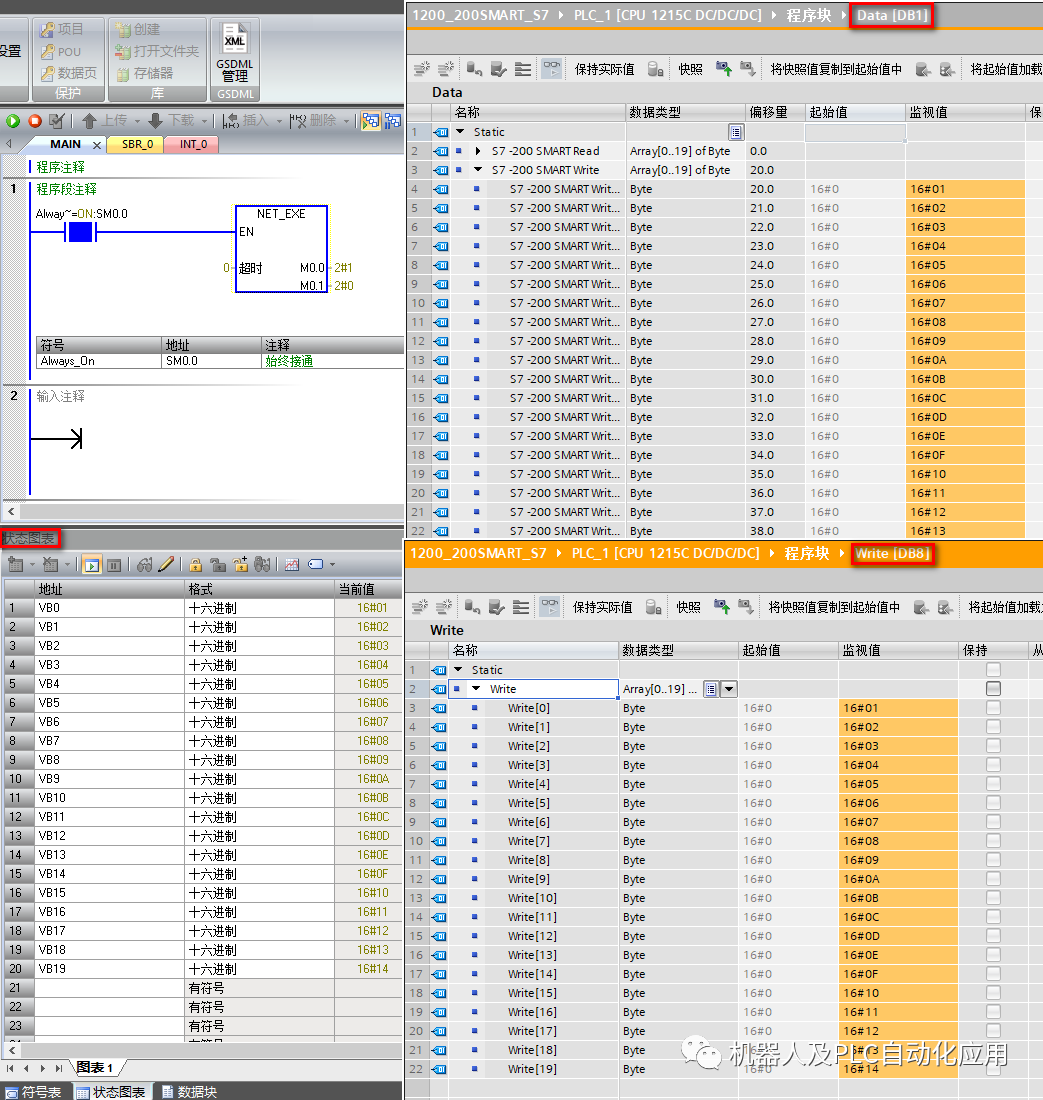
Task: Click the 快照 snapshot button in Write DB8
Action: coord(689,607)
